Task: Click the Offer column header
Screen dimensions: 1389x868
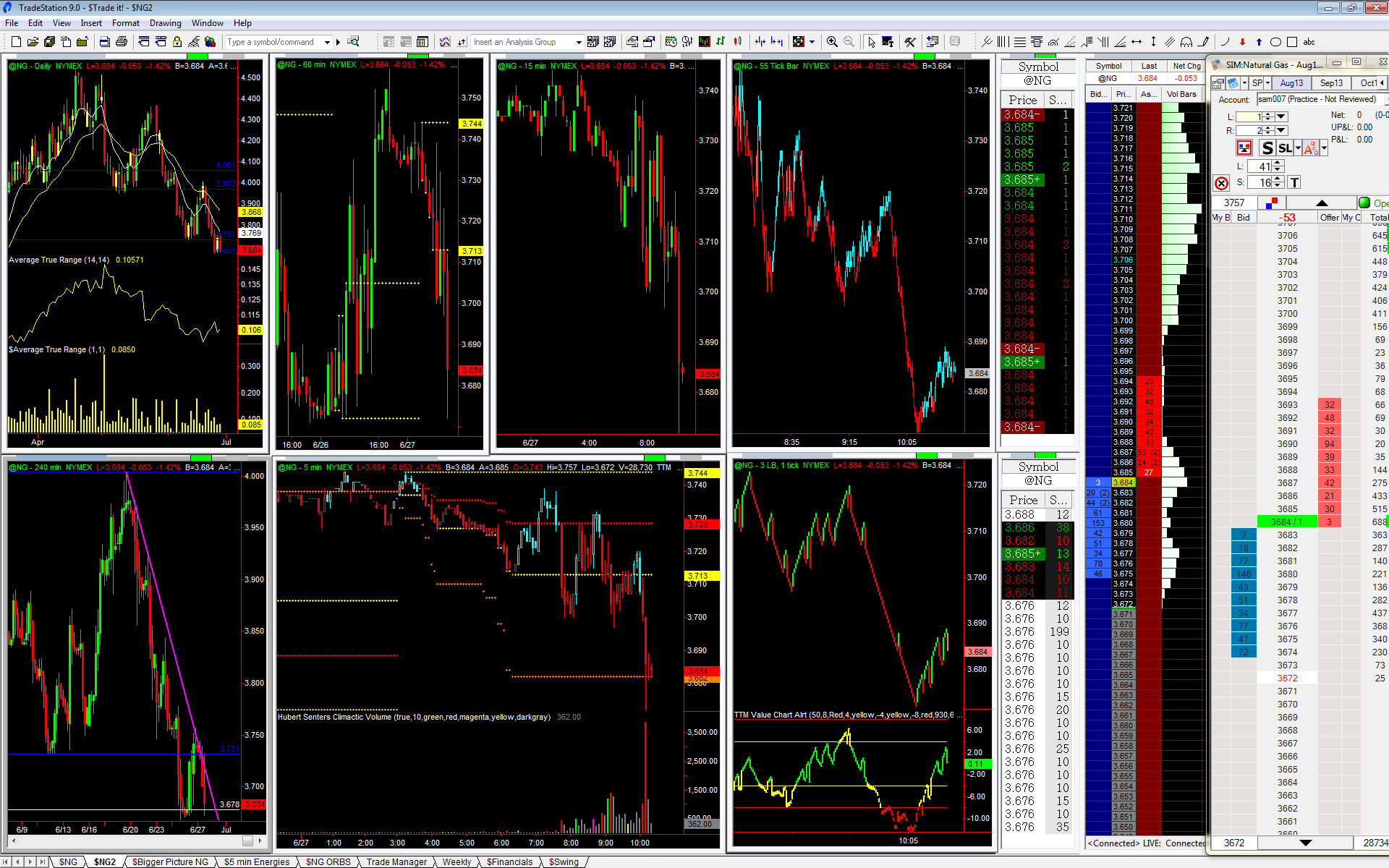Action: (x=1330, y=218)
